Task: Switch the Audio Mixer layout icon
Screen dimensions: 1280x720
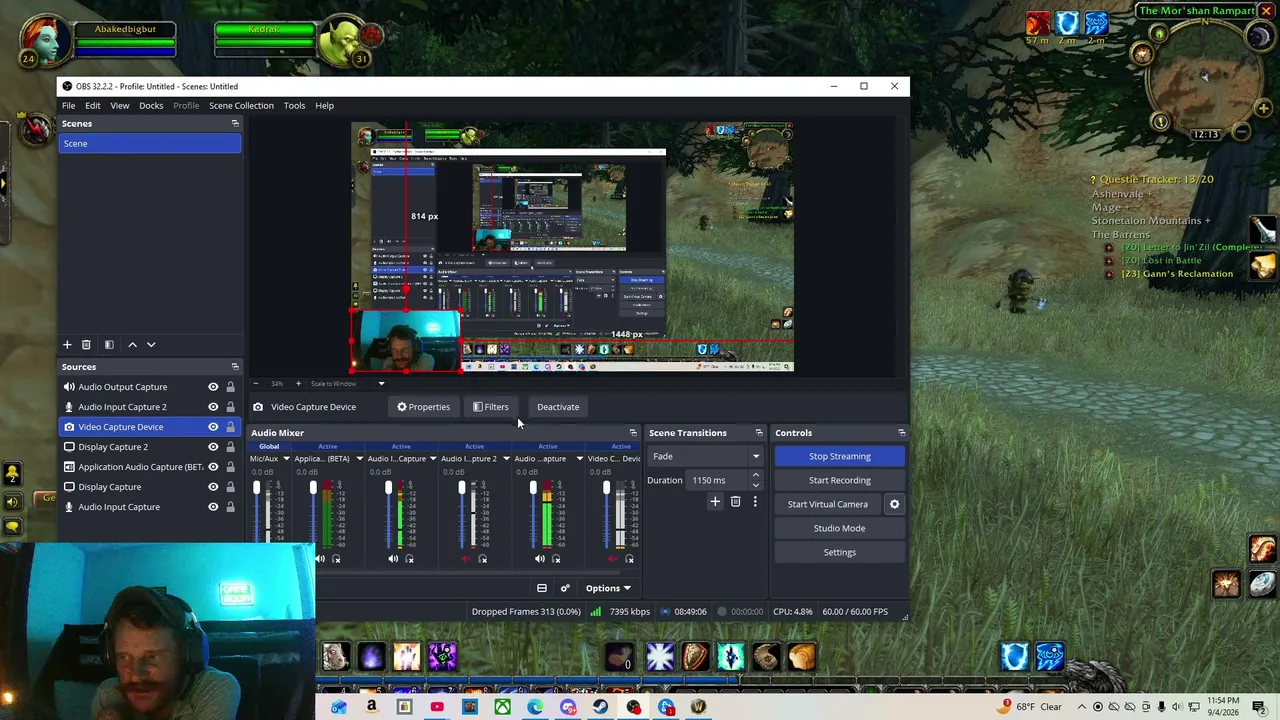Action: pyautogui.click(x=542, y=588)
